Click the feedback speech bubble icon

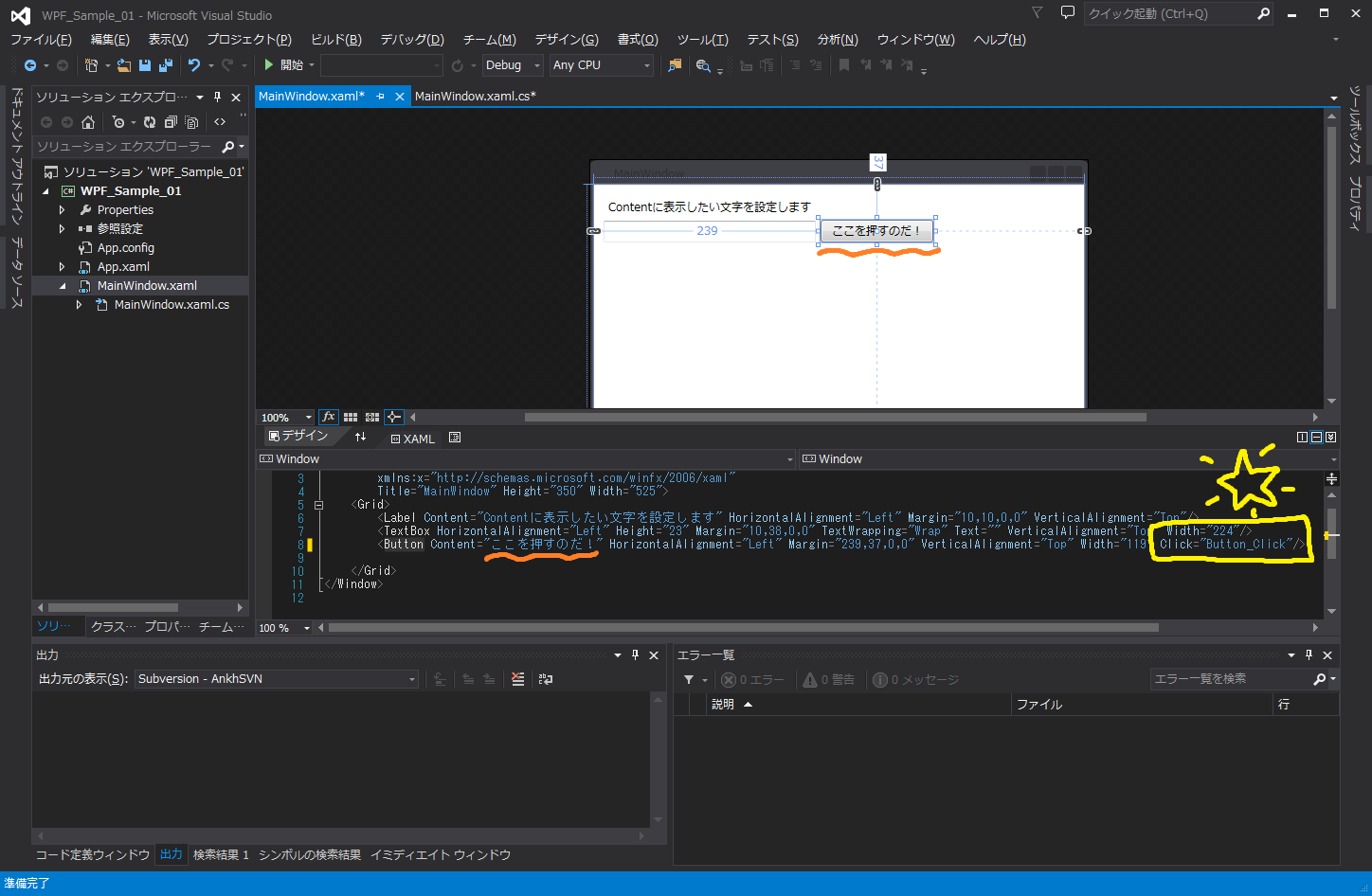tap(1067, 13)
